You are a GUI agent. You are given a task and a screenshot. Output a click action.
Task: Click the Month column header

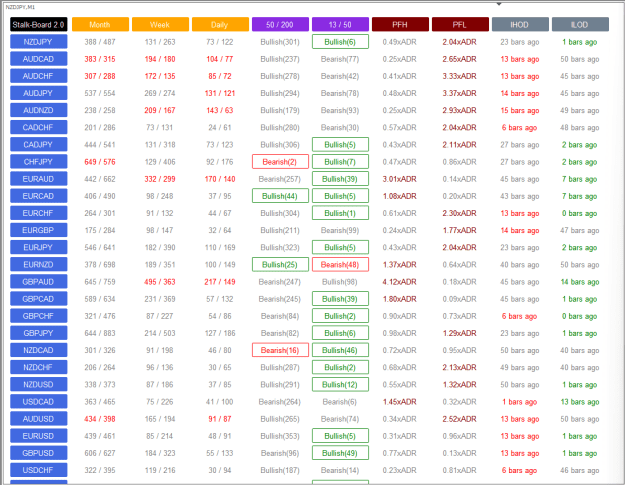pos(100,24)
